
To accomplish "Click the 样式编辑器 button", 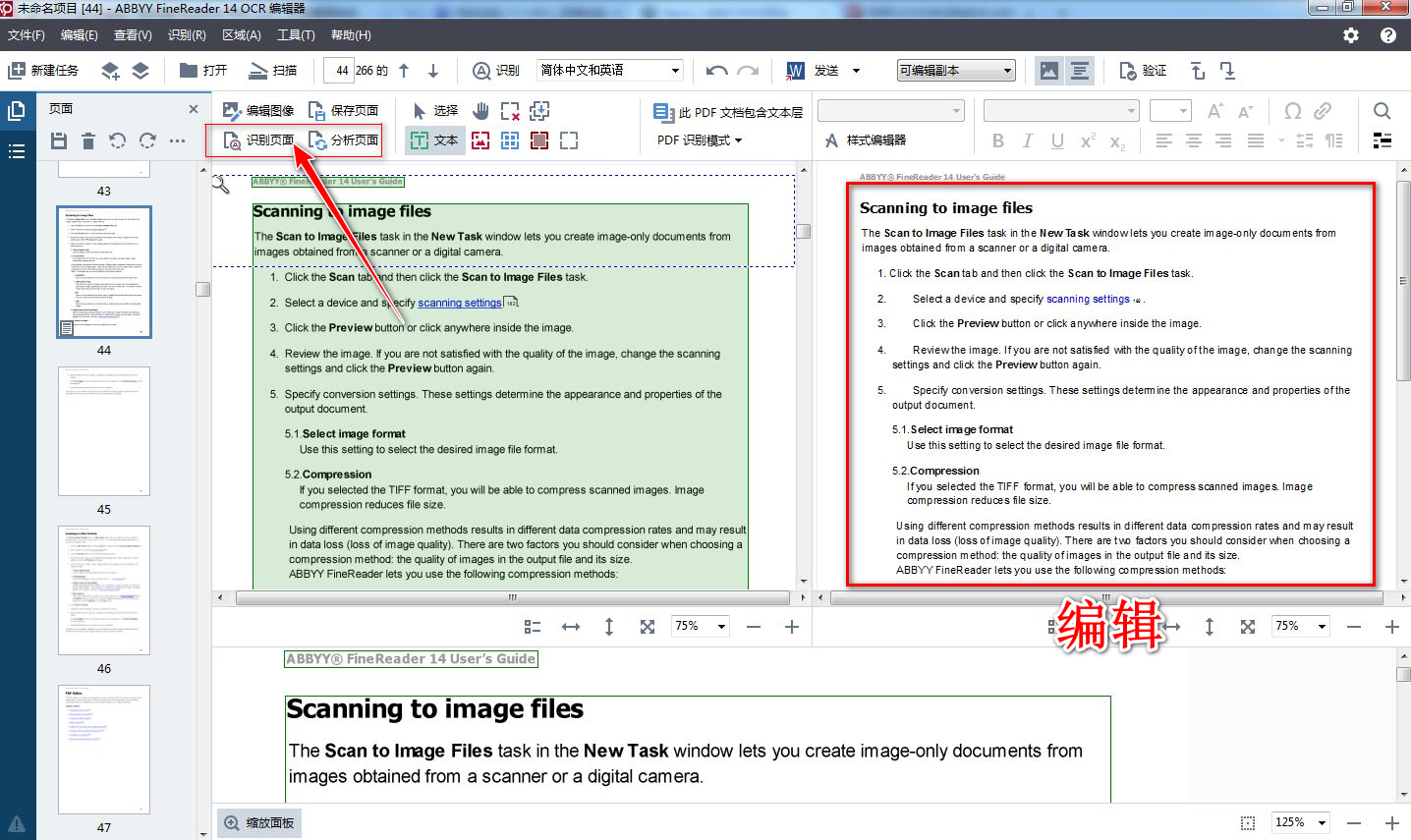I will point(865,140).
